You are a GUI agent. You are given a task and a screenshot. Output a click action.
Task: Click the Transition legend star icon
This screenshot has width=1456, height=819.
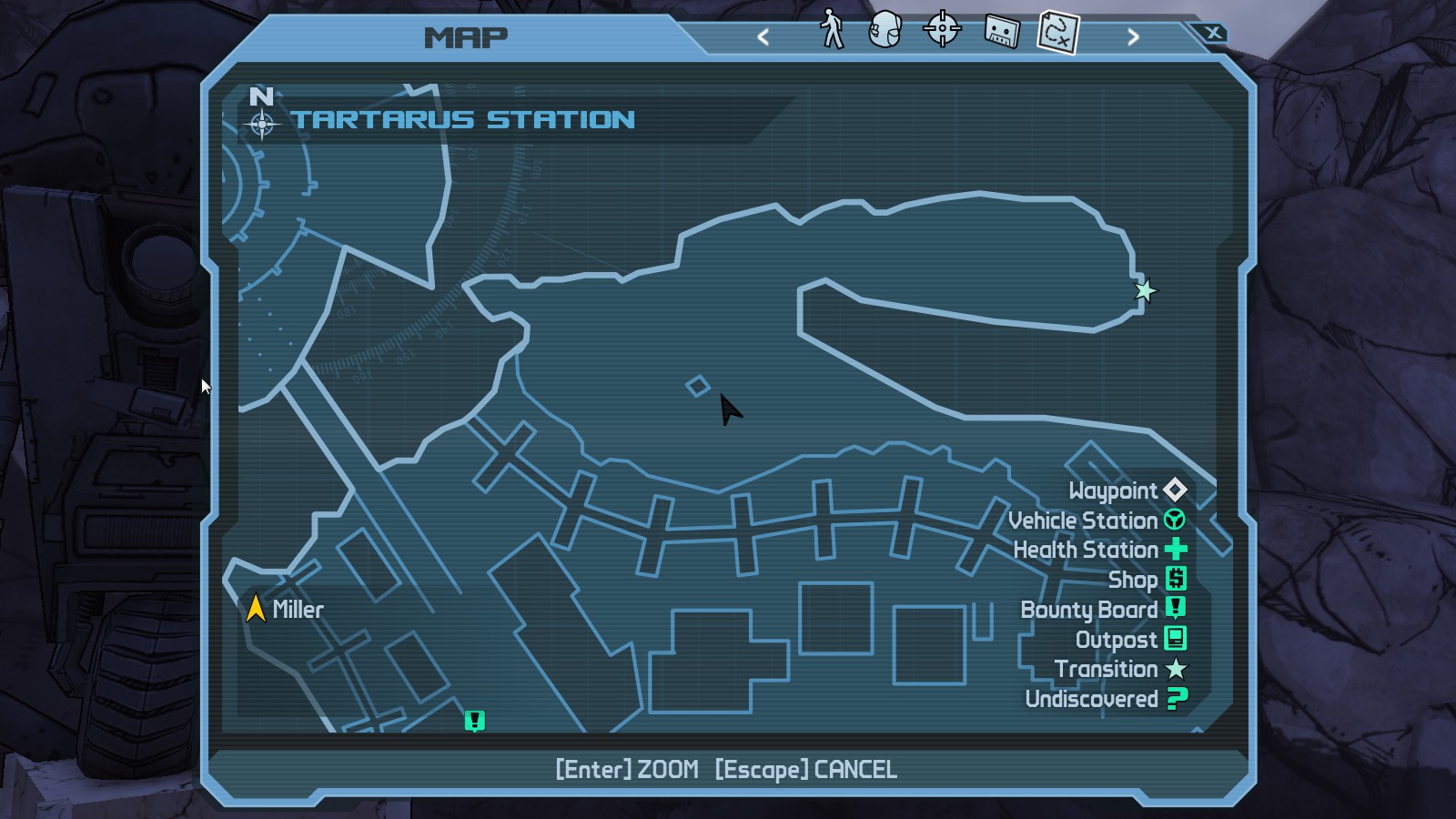(1176, 669)
